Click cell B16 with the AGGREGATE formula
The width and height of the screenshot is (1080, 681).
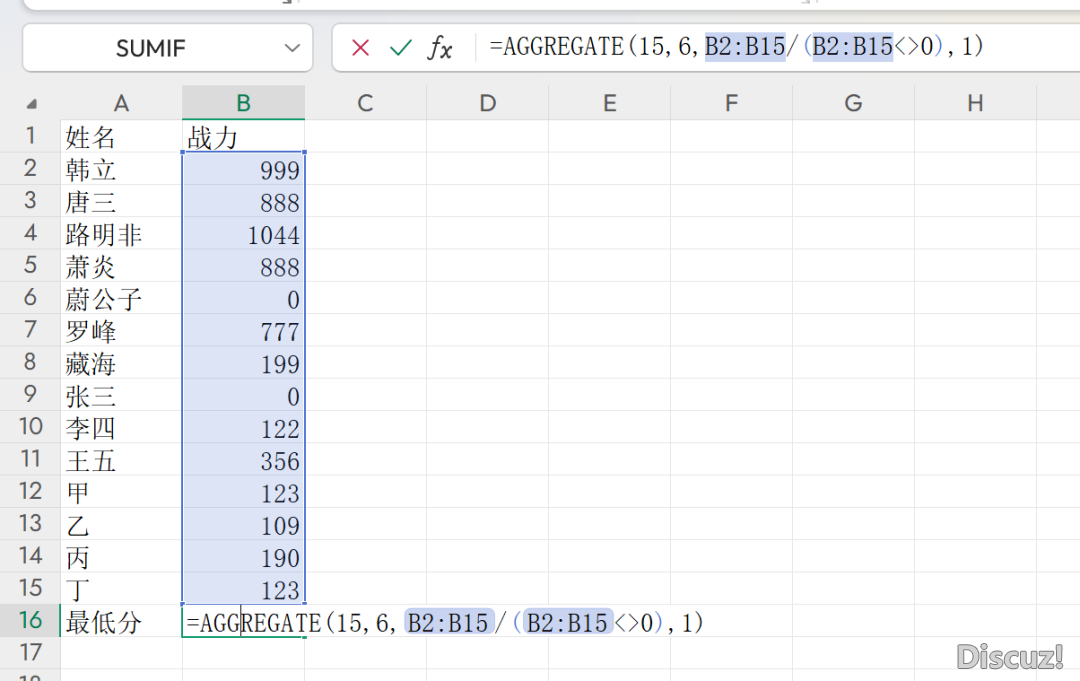243,622
